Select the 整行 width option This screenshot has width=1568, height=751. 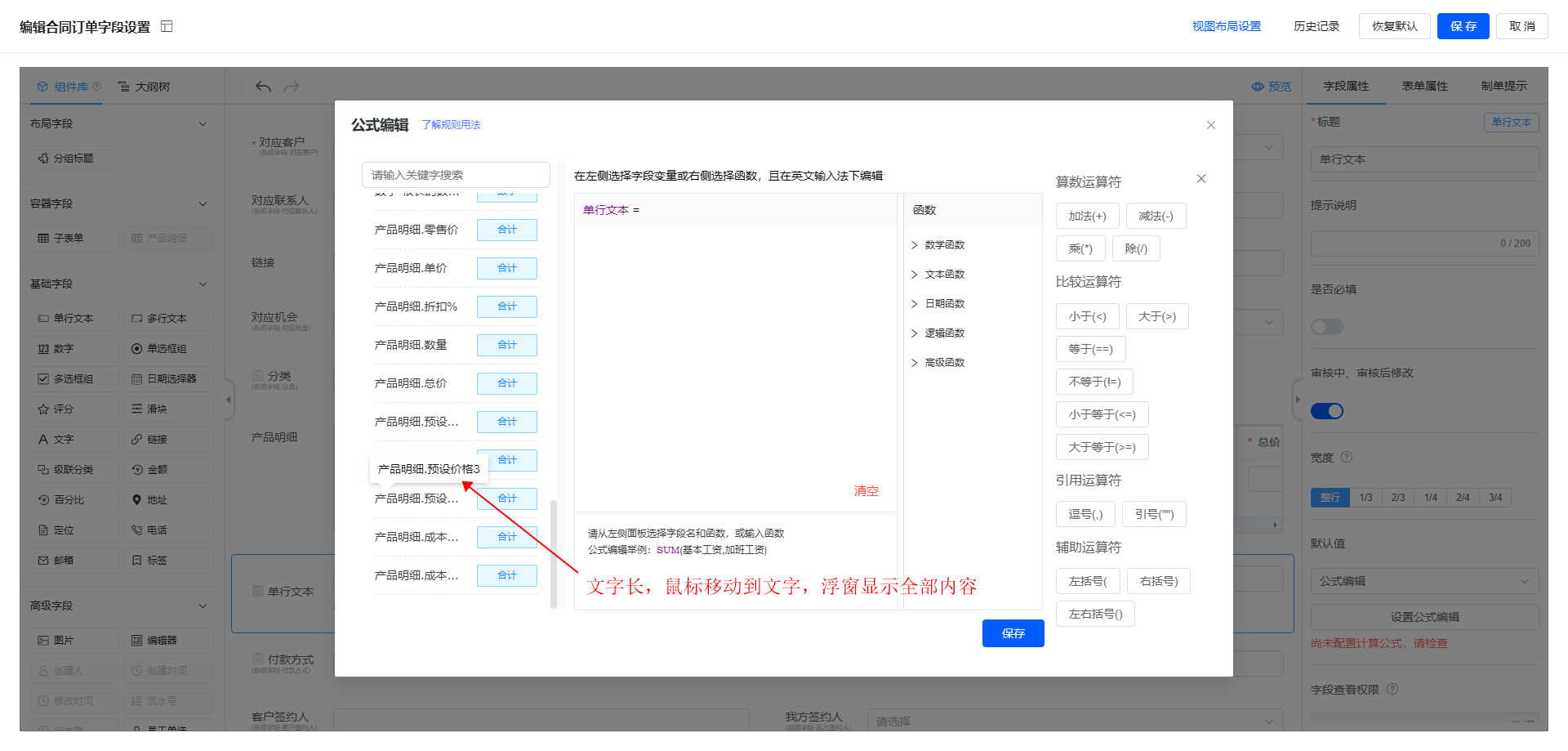[x=1330, y=498]
